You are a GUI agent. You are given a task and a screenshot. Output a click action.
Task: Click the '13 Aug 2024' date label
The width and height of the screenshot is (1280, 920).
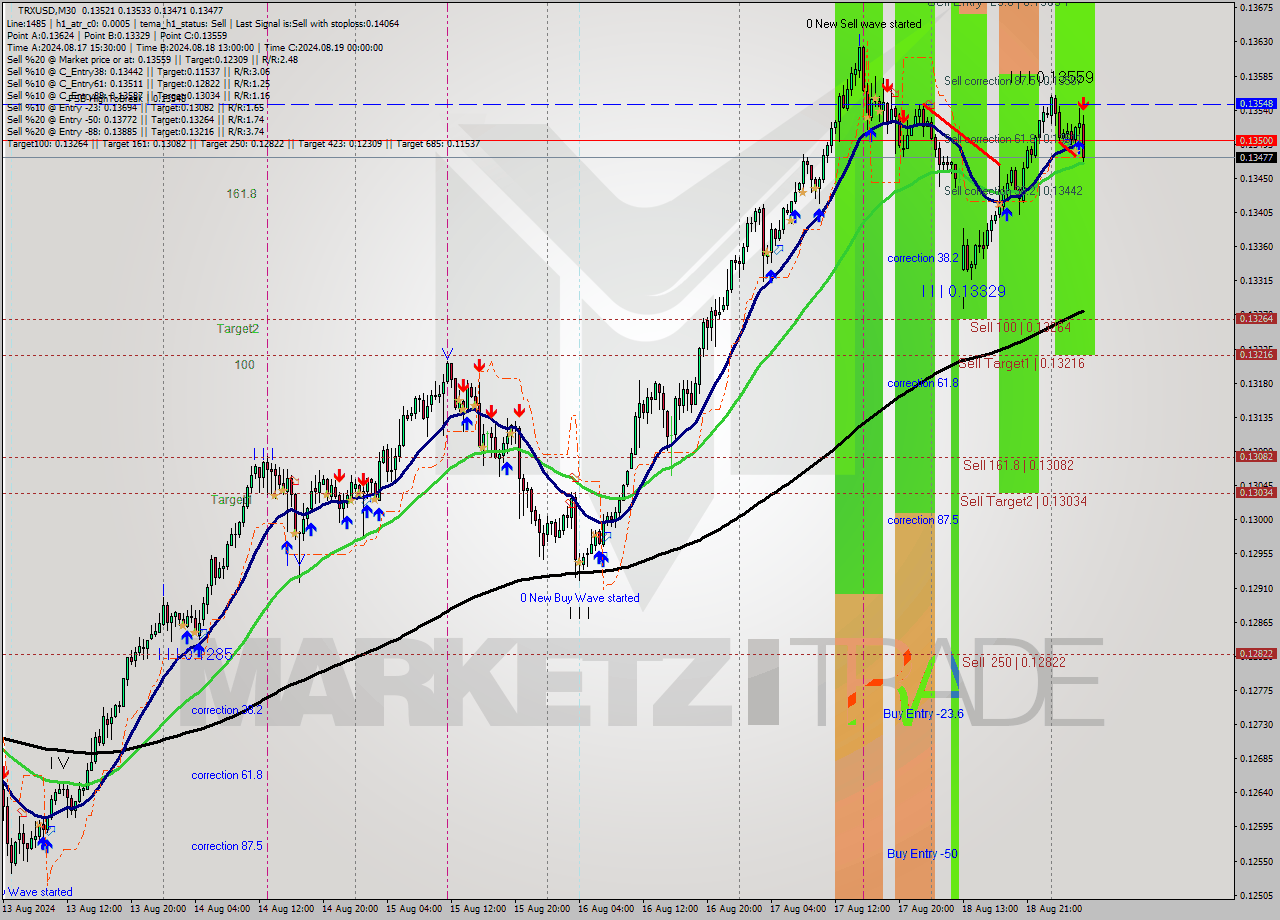[x=31, y=909]
